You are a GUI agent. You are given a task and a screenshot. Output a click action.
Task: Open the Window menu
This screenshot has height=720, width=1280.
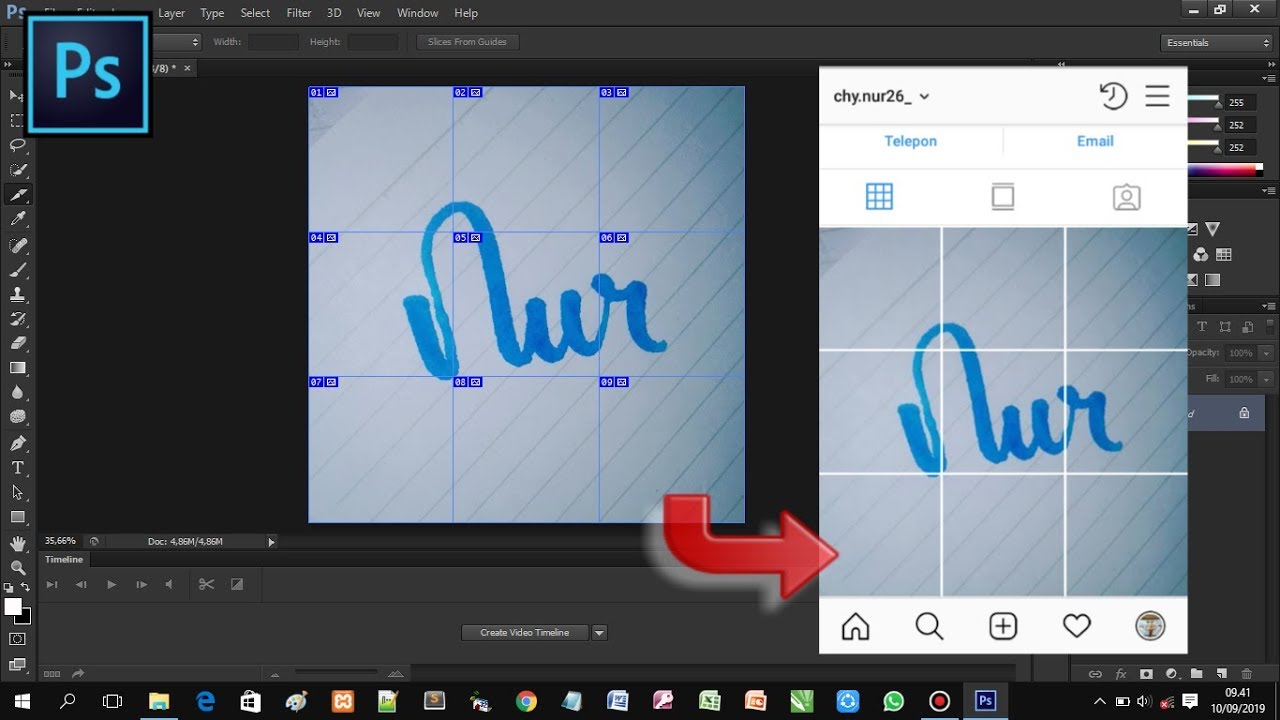(x=417, y=13)
